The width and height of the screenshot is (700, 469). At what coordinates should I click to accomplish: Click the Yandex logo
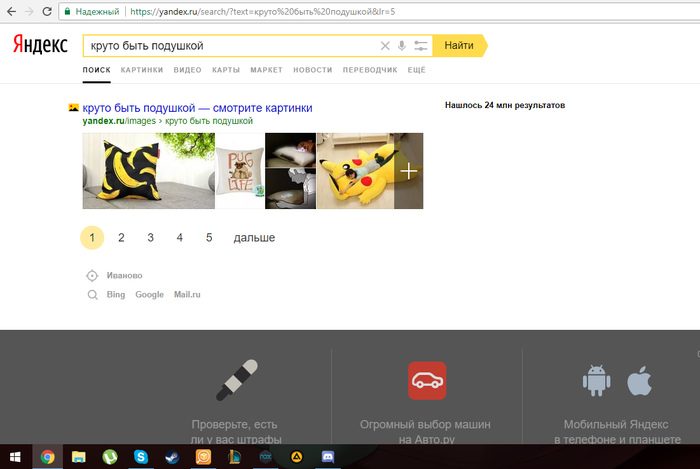[40, 45]
